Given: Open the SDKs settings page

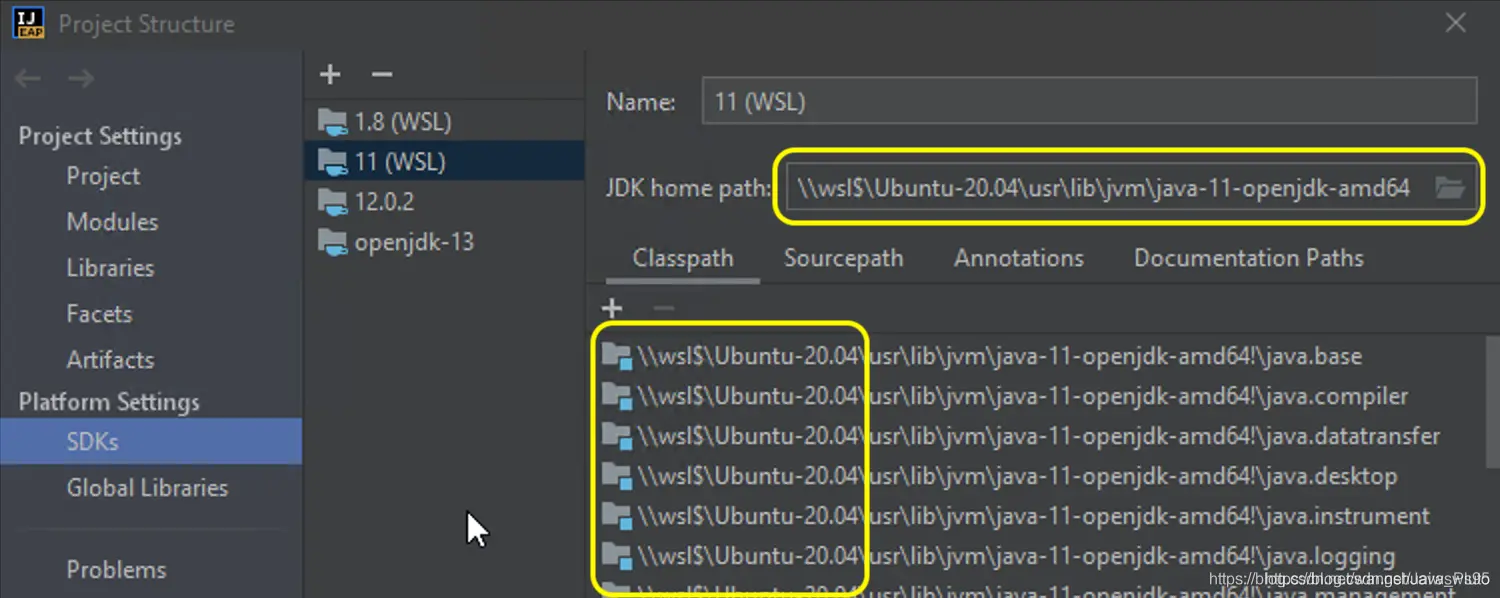Looking at the screenshot, I should coord(151,441).
